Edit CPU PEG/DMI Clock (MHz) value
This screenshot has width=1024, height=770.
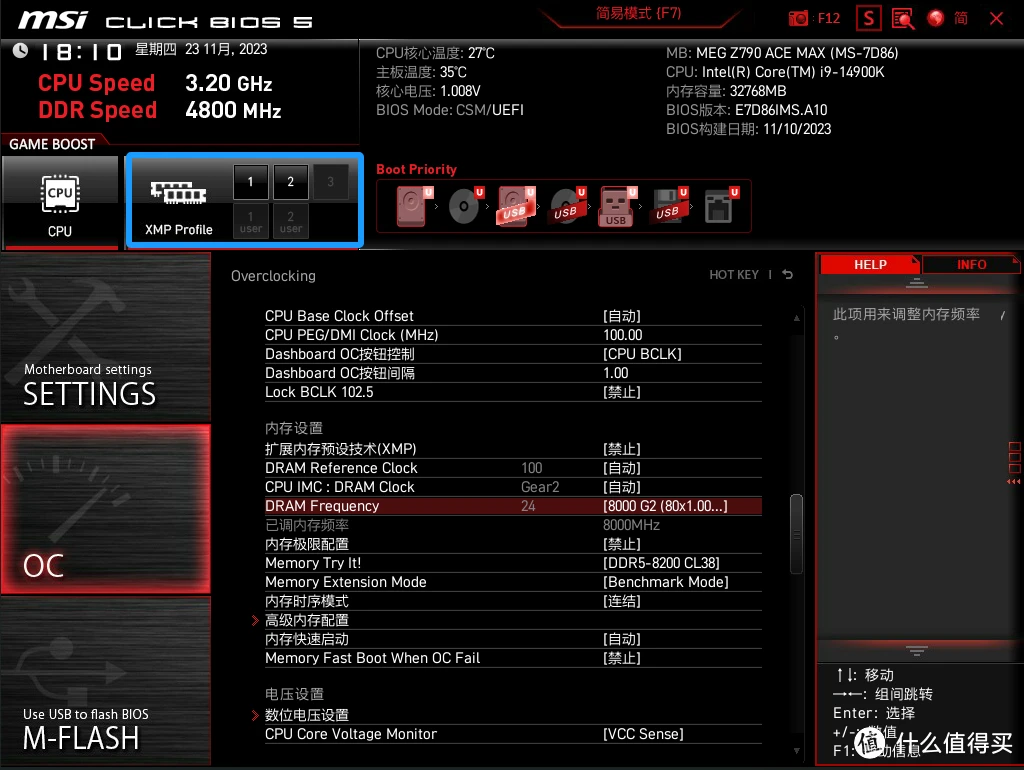coord(513,335)
